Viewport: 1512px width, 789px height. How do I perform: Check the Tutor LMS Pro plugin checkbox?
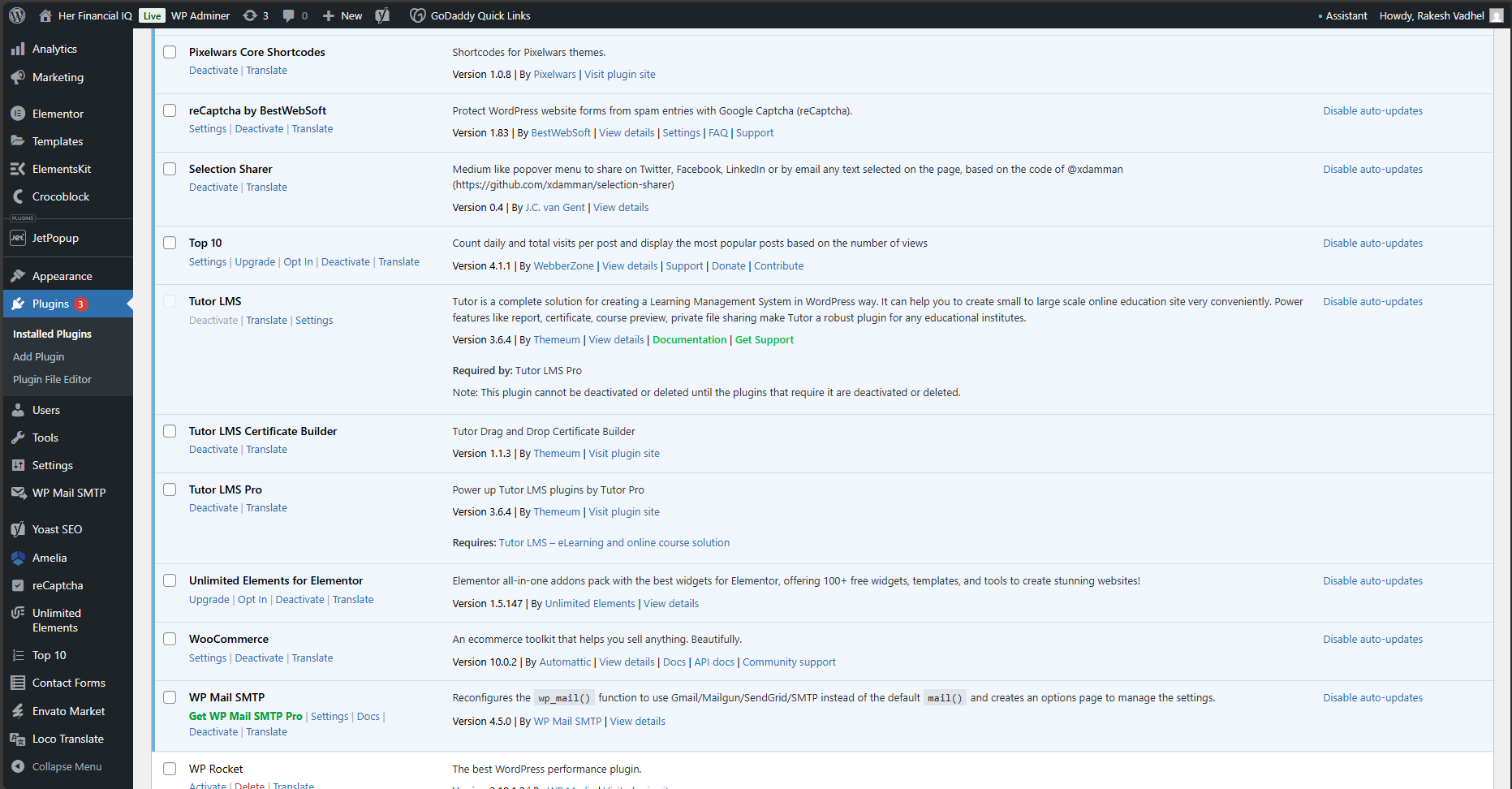click(170, 489)
